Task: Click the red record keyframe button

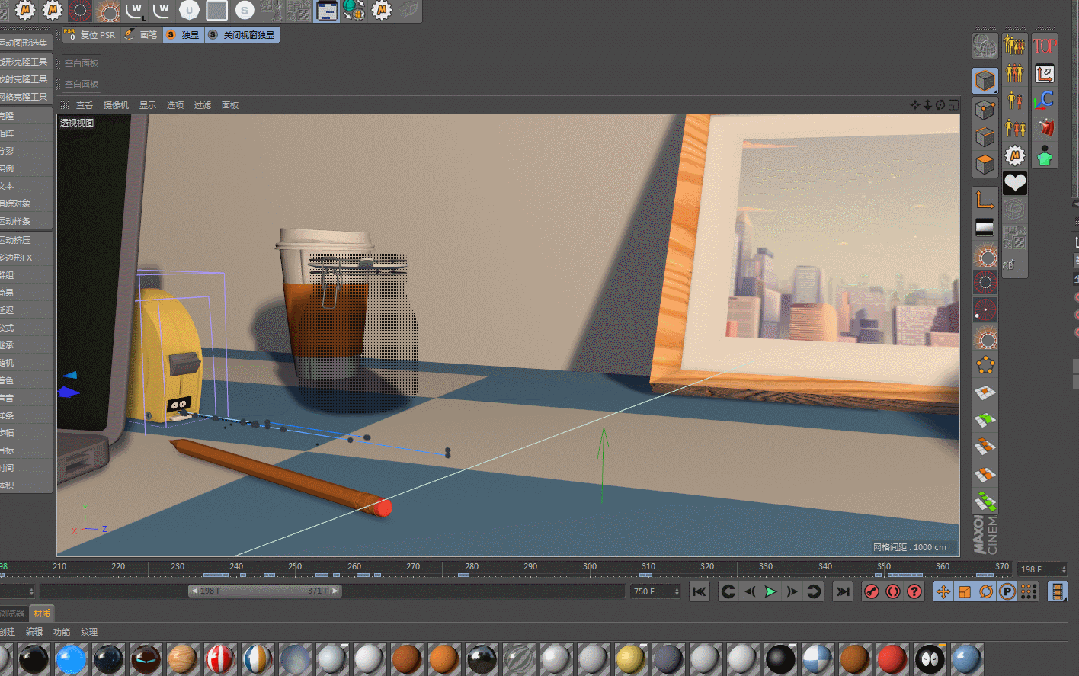Action: pos(871,592)
